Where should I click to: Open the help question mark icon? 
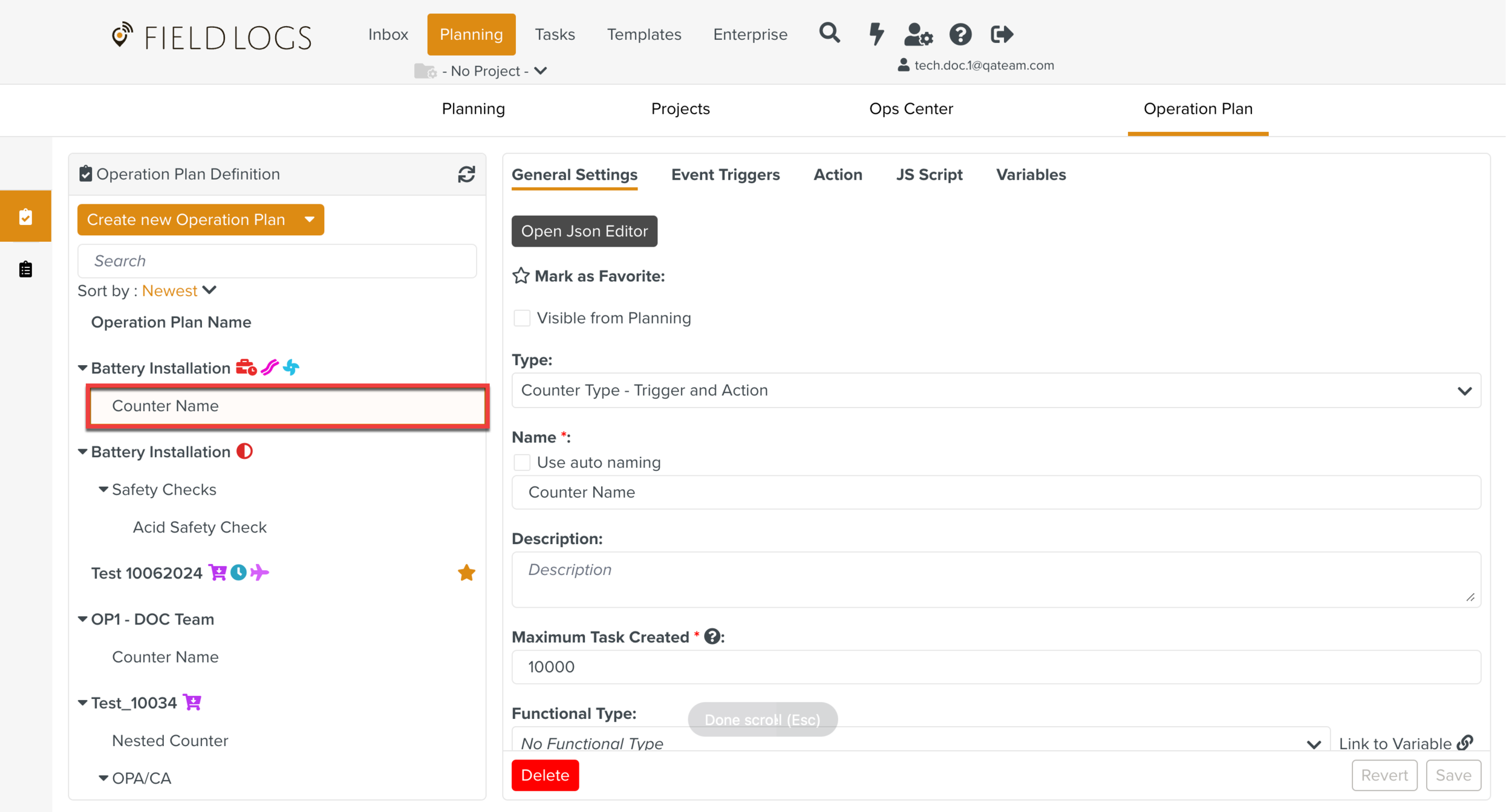(x=960, y=34)
